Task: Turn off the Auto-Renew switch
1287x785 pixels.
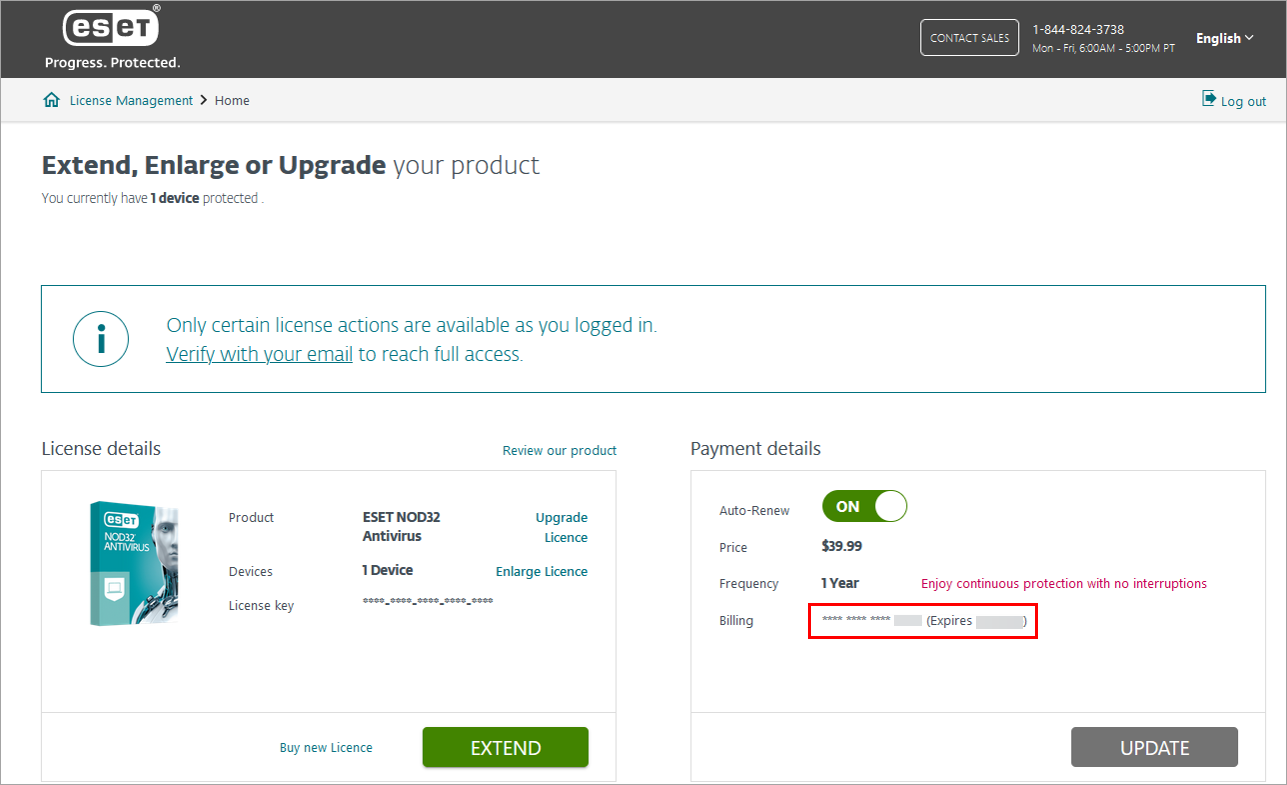Action: pyautogui.click(x=864, y=506)
